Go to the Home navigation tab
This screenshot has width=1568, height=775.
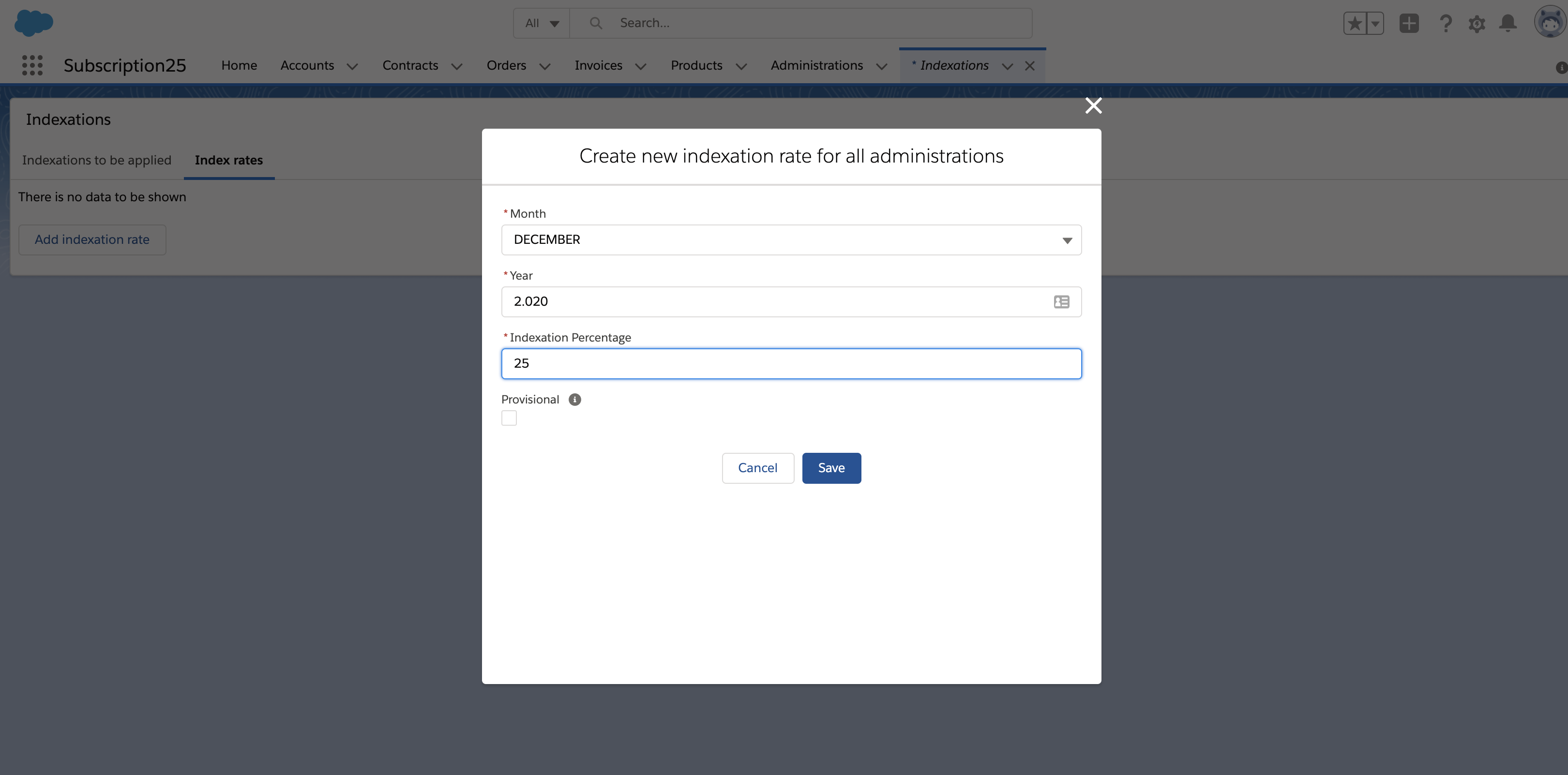[239, 65]
